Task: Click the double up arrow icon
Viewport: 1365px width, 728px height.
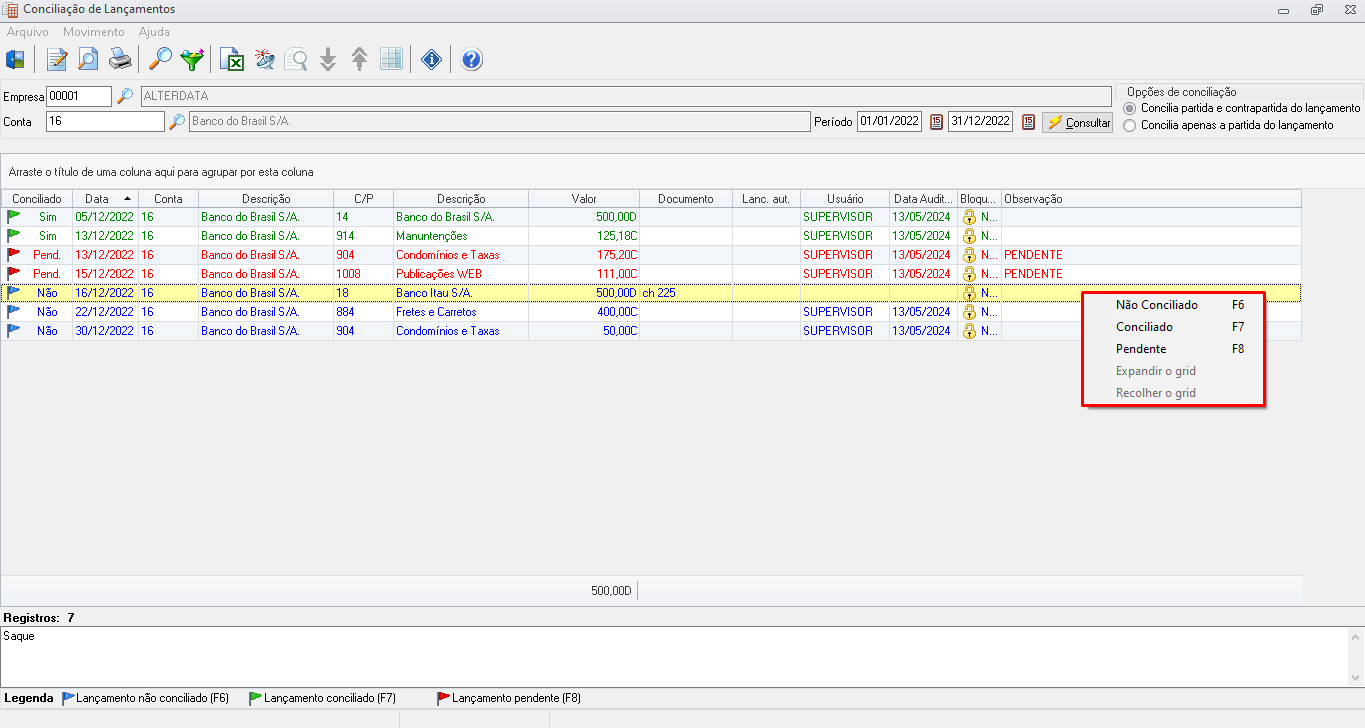Action: 360,59
